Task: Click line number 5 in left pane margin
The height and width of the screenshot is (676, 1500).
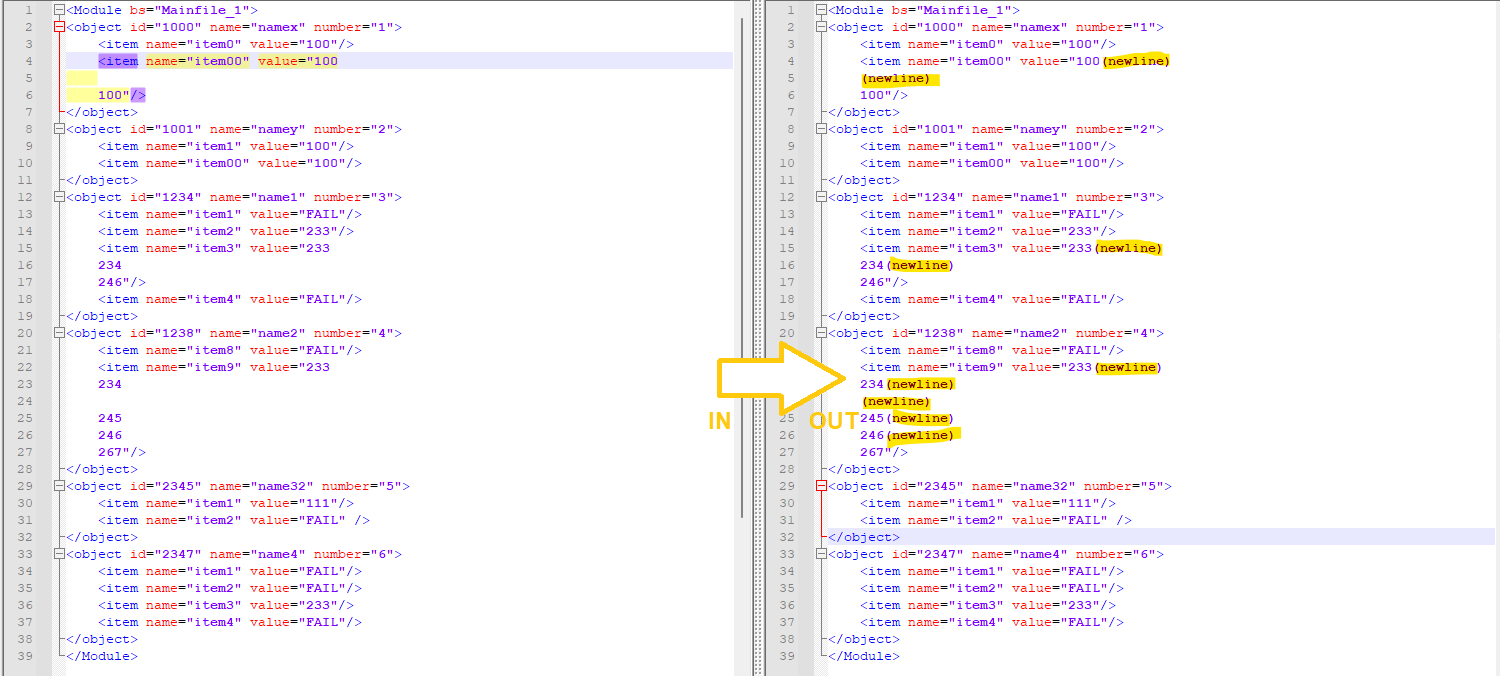Action: (x=29, y=78)
